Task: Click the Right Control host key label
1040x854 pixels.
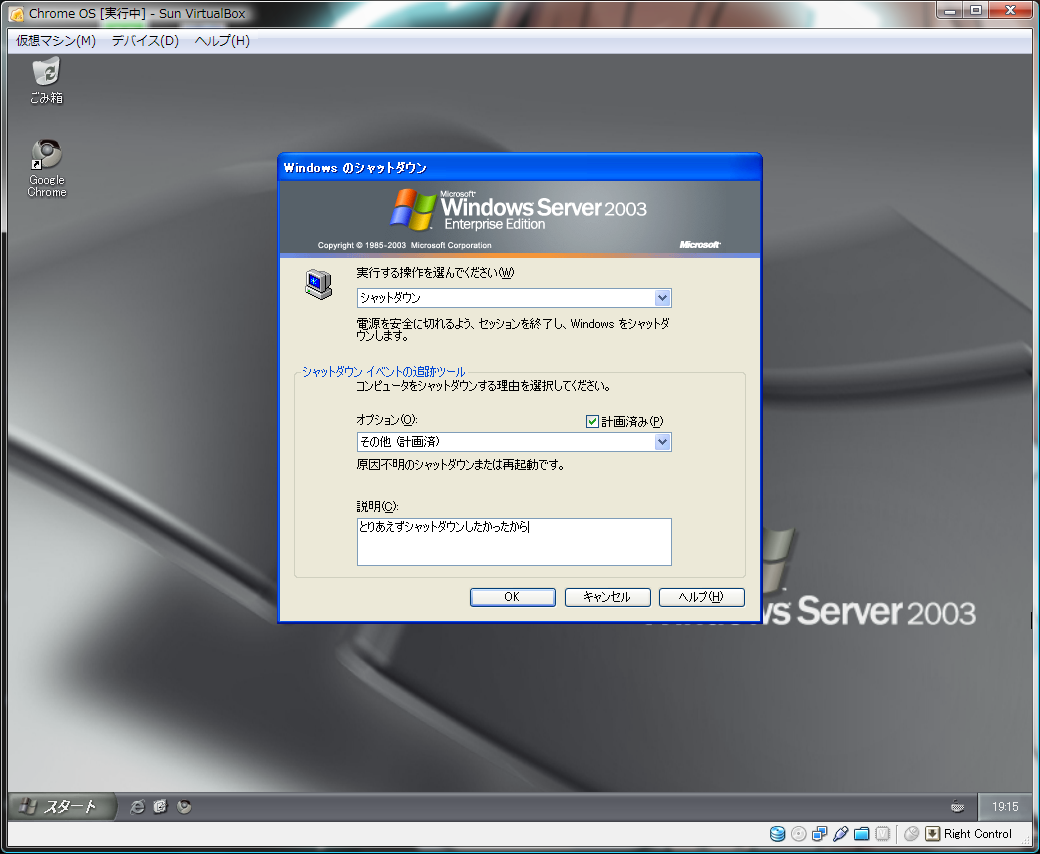Action: (x=978, y=833)
